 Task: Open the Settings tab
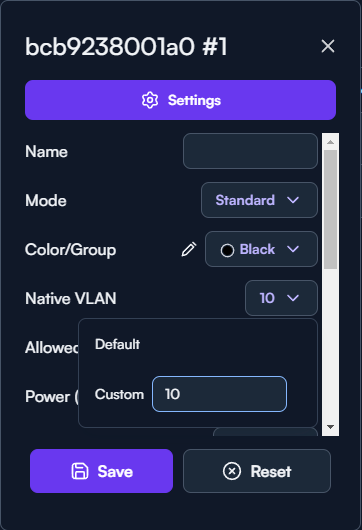[180, 100]
